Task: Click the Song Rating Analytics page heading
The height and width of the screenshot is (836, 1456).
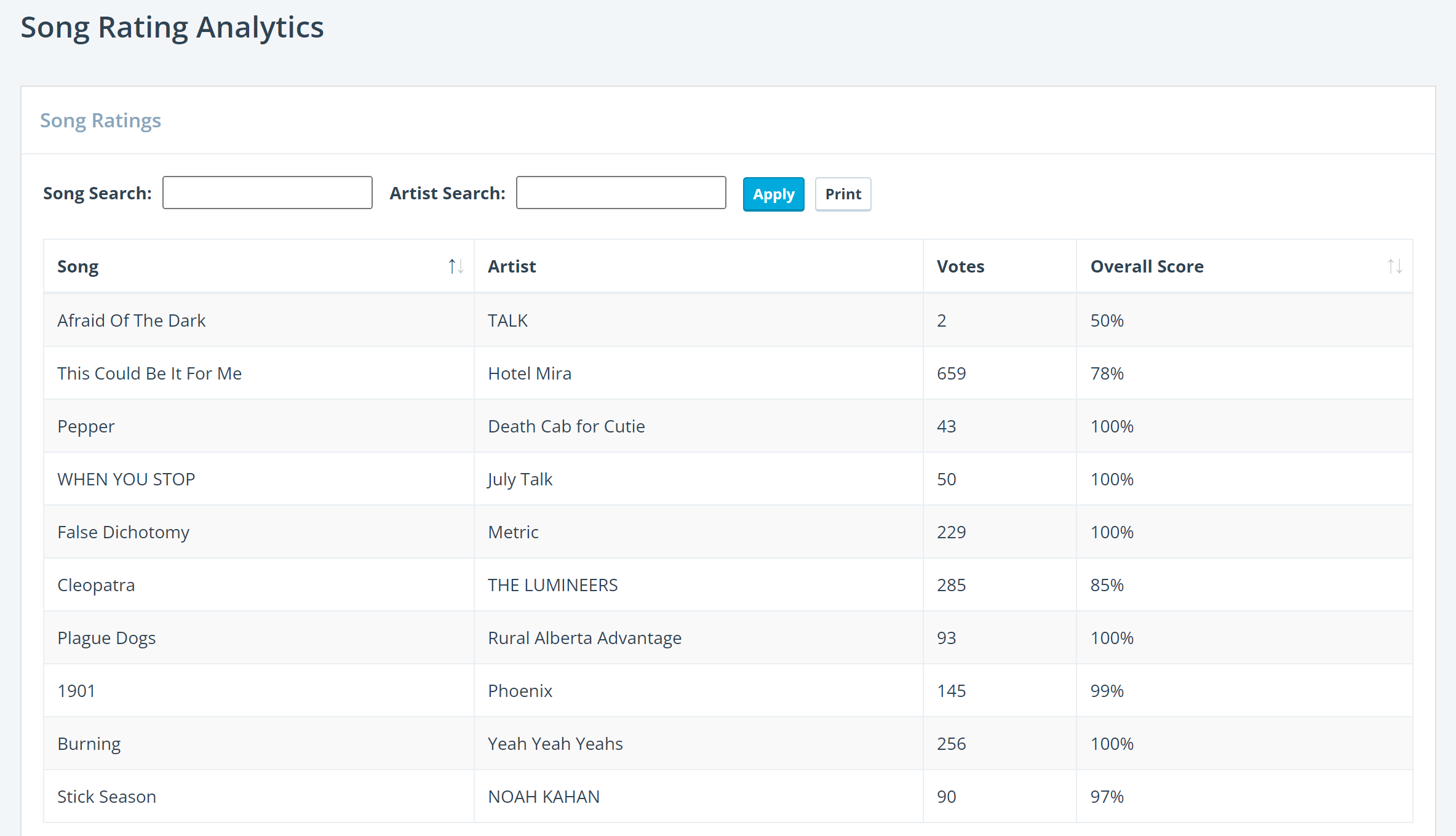Action: [x=172, y=28]
